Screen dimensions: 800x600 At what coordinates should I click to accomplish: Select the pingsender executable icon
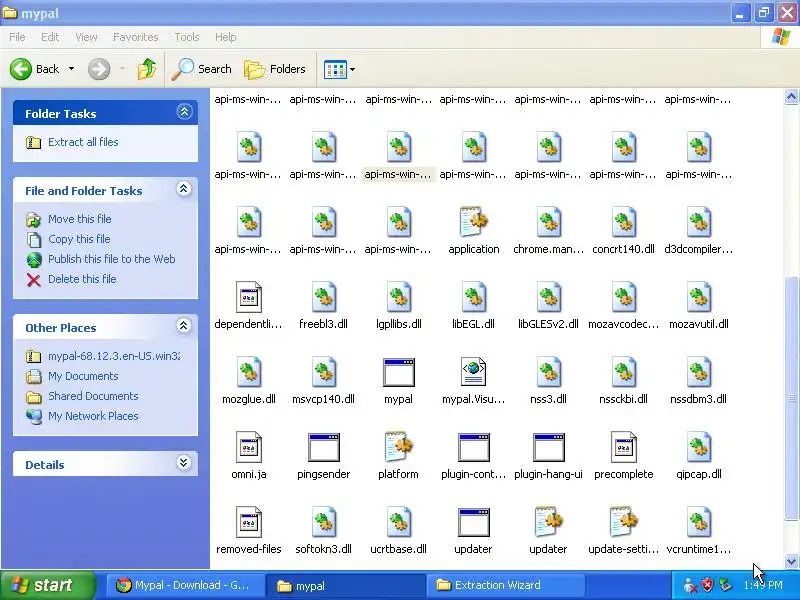point(323,447)
